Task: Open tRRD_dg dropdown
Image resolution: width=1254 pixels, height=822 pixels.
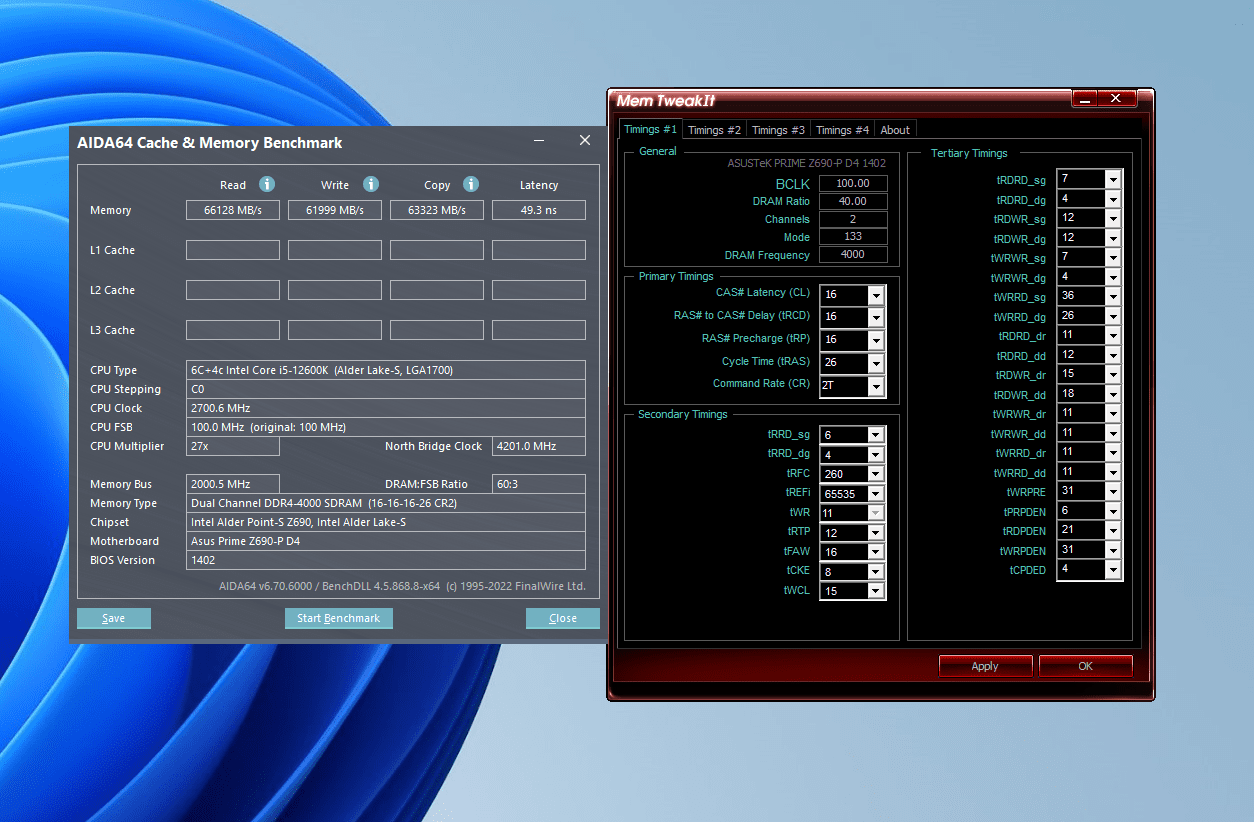Action: point(876,455)
